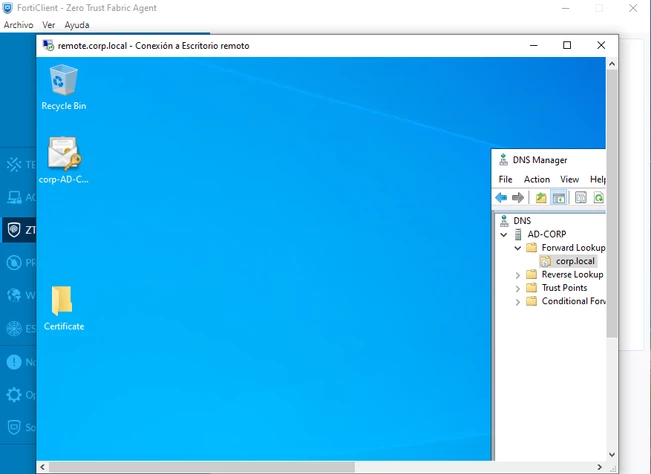Click the Forward arrow in DNS Manager toolbar
Image resolution: width=651 pixels, height=474 pixels.
pos(518,198)
